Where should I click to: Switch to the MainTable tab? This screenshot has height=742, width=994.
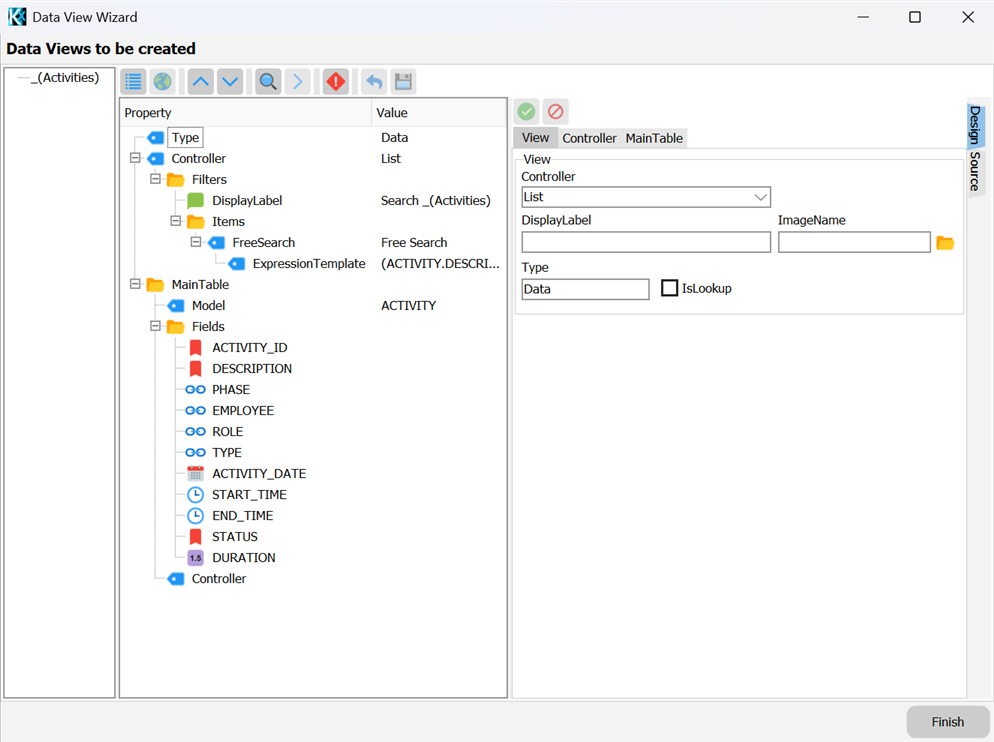click(654, 138)
